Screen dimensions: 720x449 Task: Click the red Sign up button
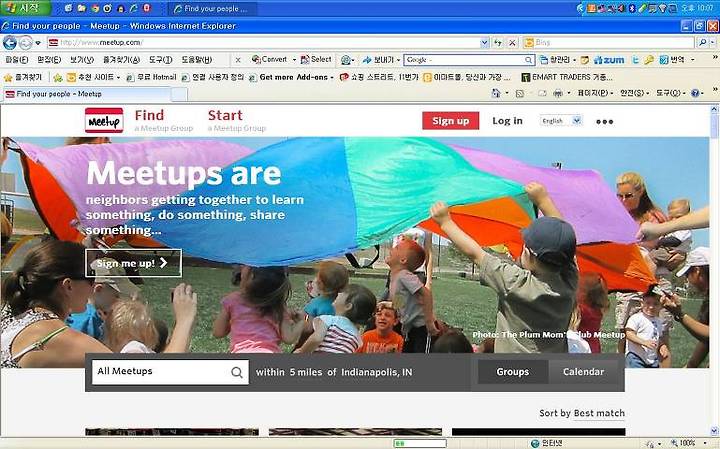(x=450, y=121)
